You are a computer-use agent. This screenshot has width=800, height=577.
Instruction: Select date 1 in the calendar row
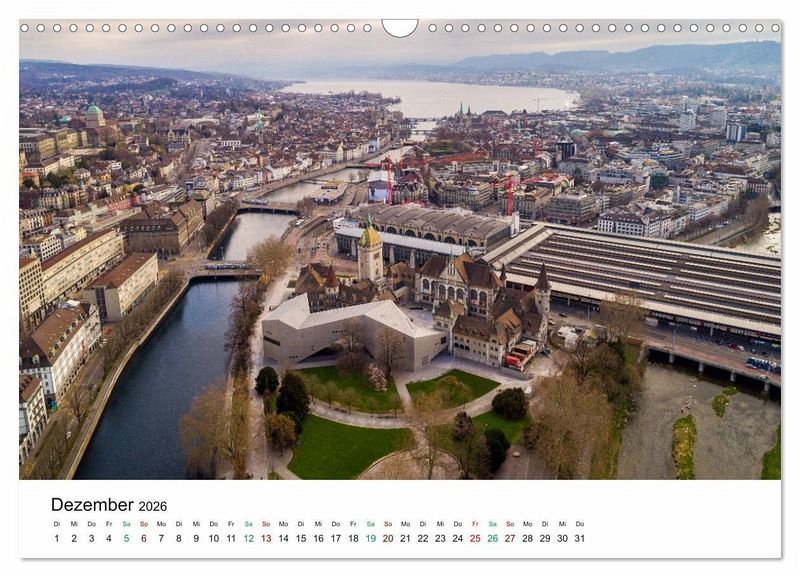pos(57,538)
